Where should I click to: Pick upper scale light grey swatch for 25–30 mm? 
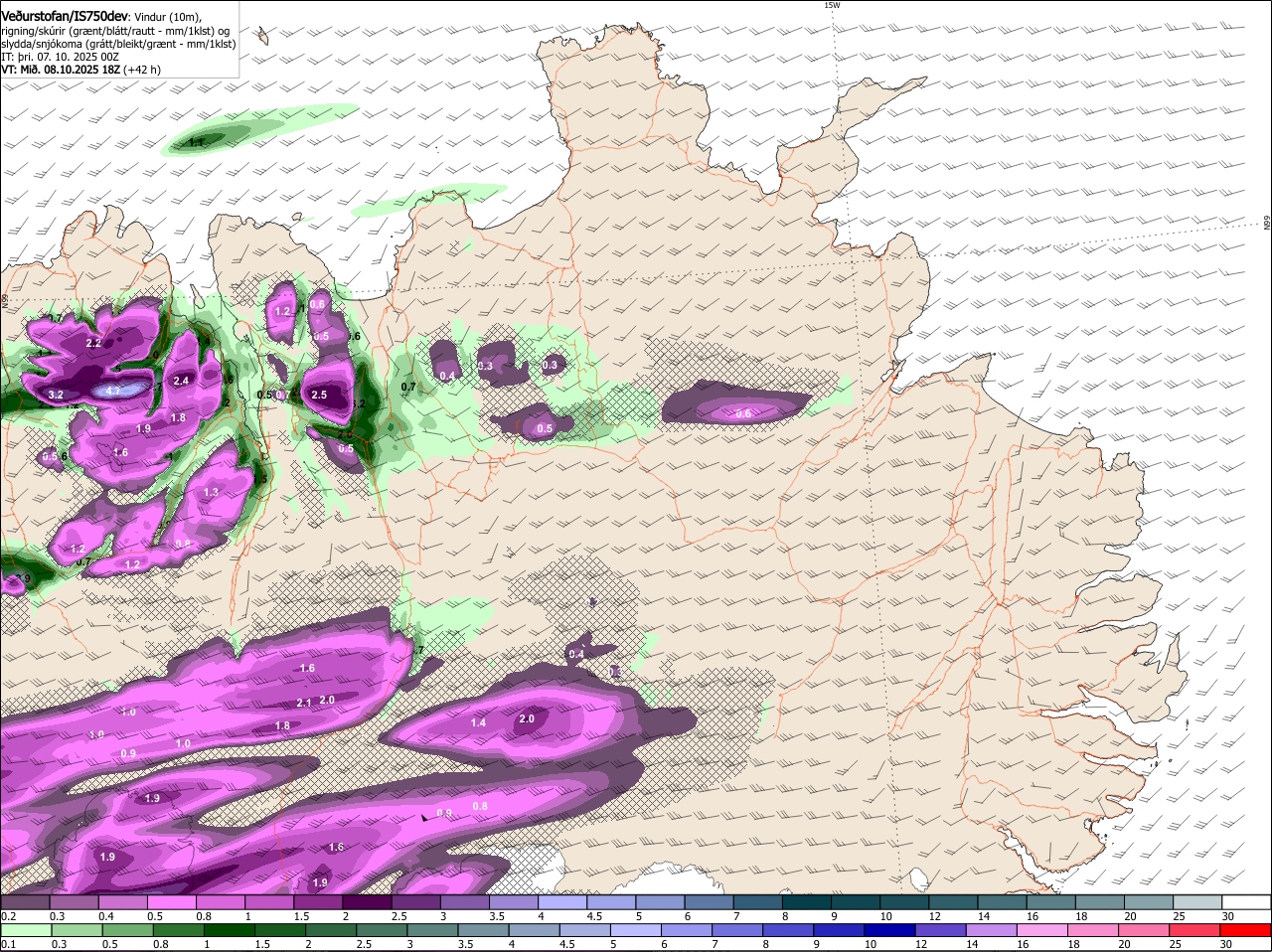click(x=1198, y=901)
